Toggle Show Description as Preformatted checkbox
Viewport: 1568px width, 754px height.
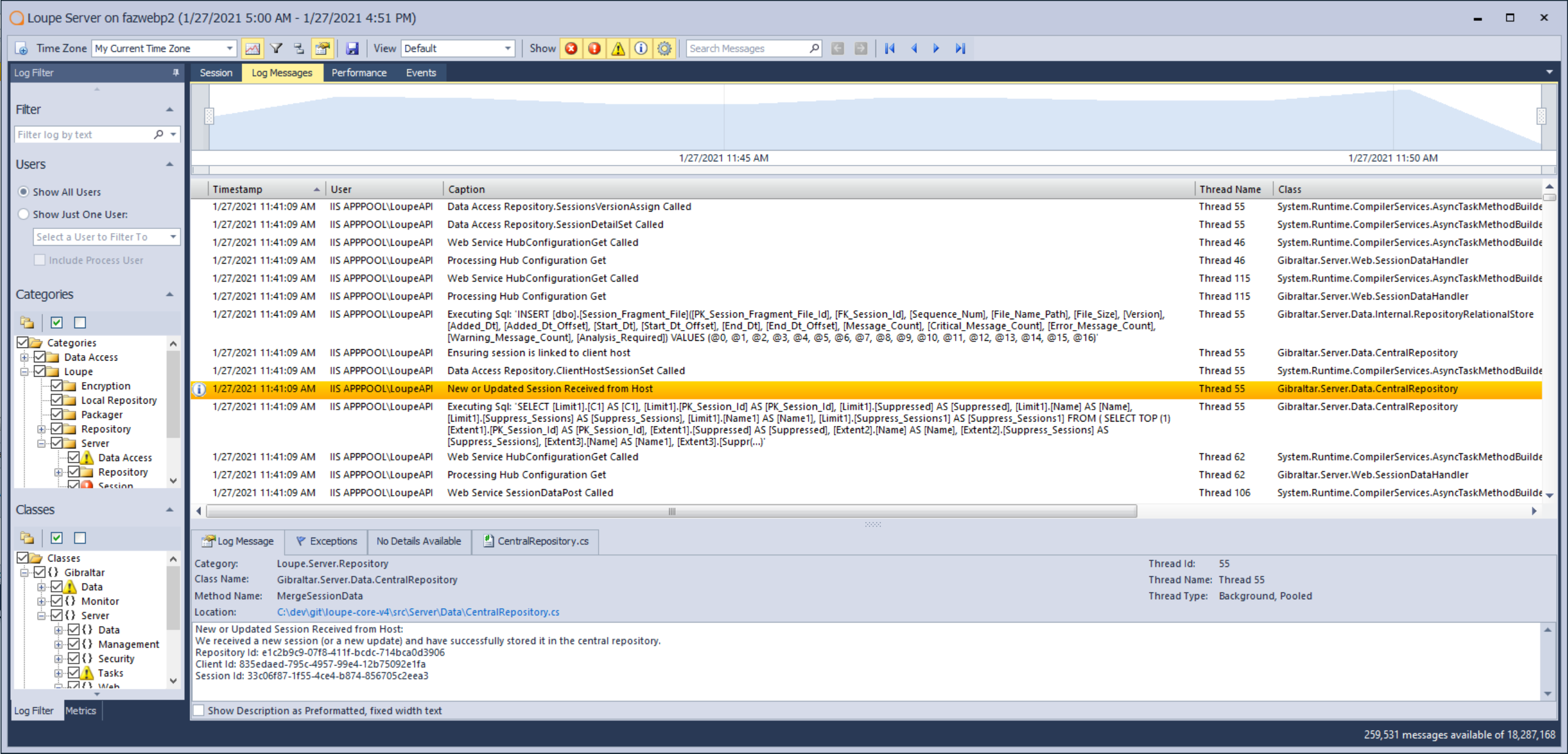point(199,711)
